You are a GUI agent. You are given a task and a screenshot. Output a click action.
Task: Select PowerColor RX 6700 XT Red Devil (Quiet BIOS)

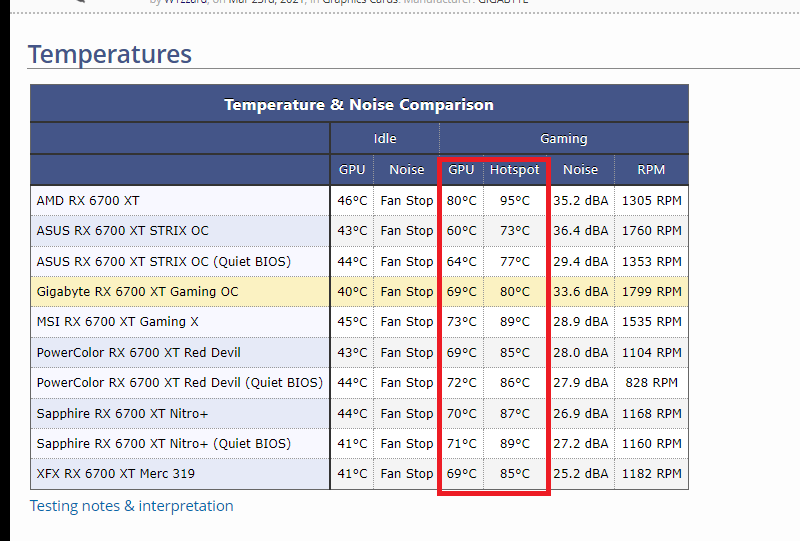click(180, 383)
